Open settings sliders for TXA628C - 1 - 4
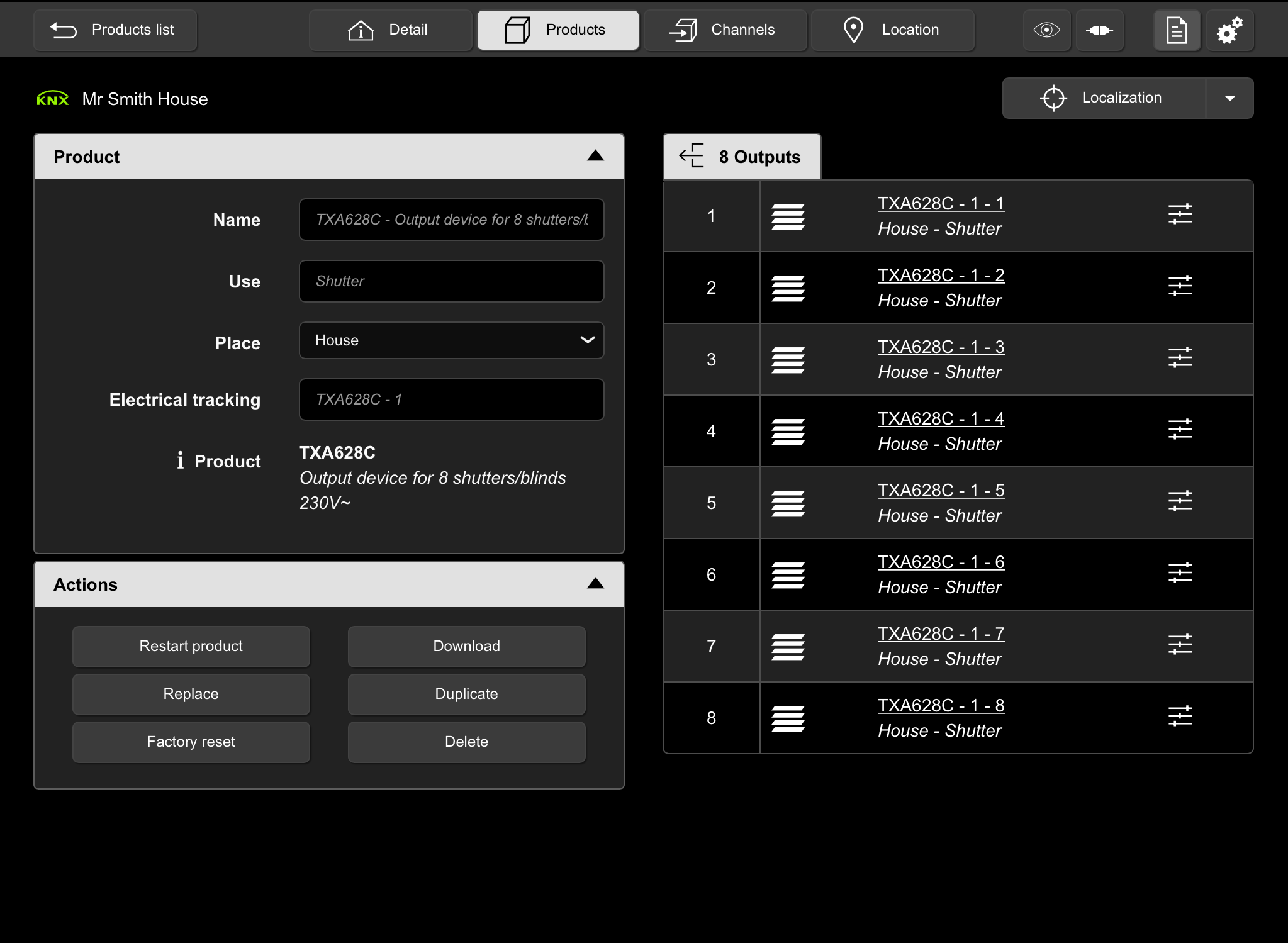This screenshot has height=943, width=1288. click(1180, 430)
